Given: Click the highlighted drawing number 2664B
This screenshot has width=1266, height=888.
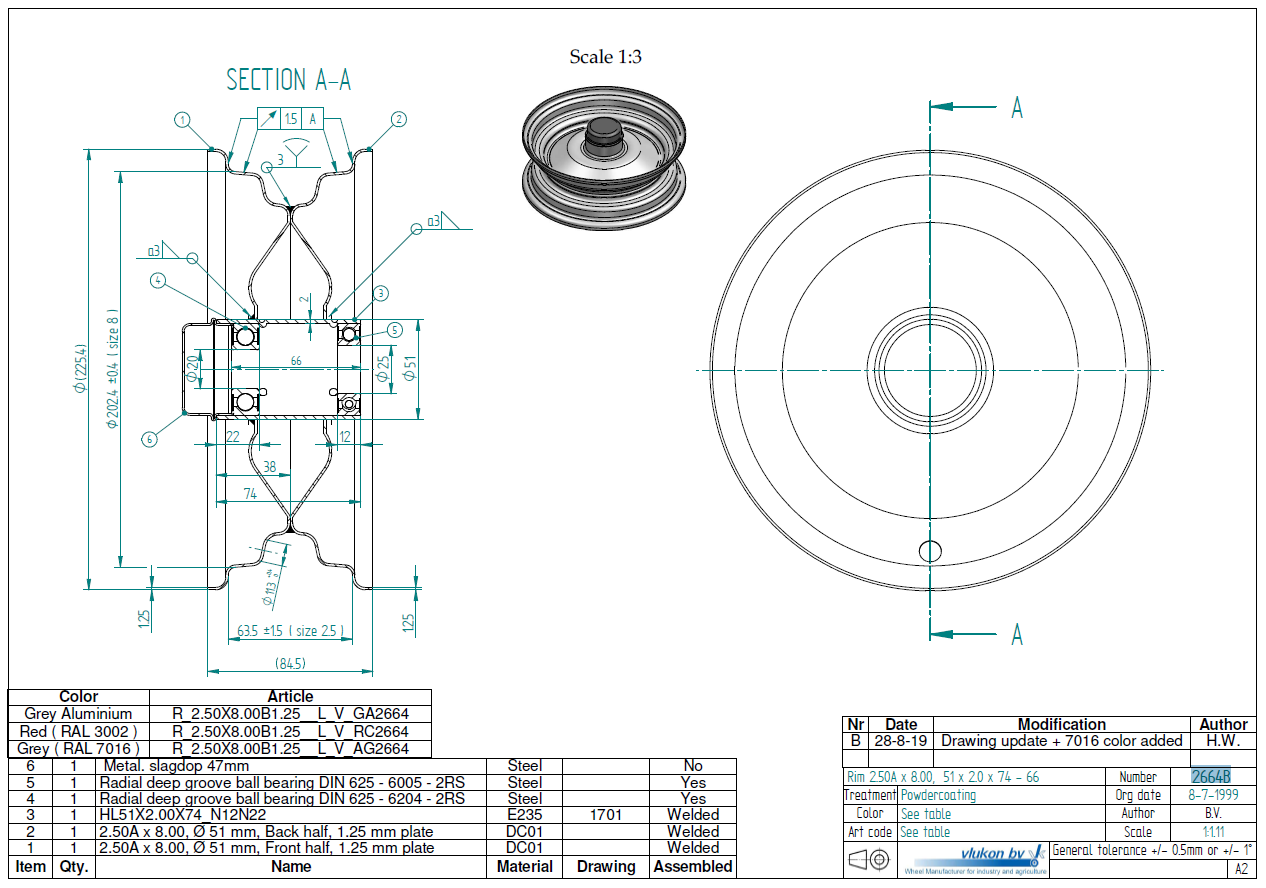Looking at the screenshot, I should point(1210,777).
